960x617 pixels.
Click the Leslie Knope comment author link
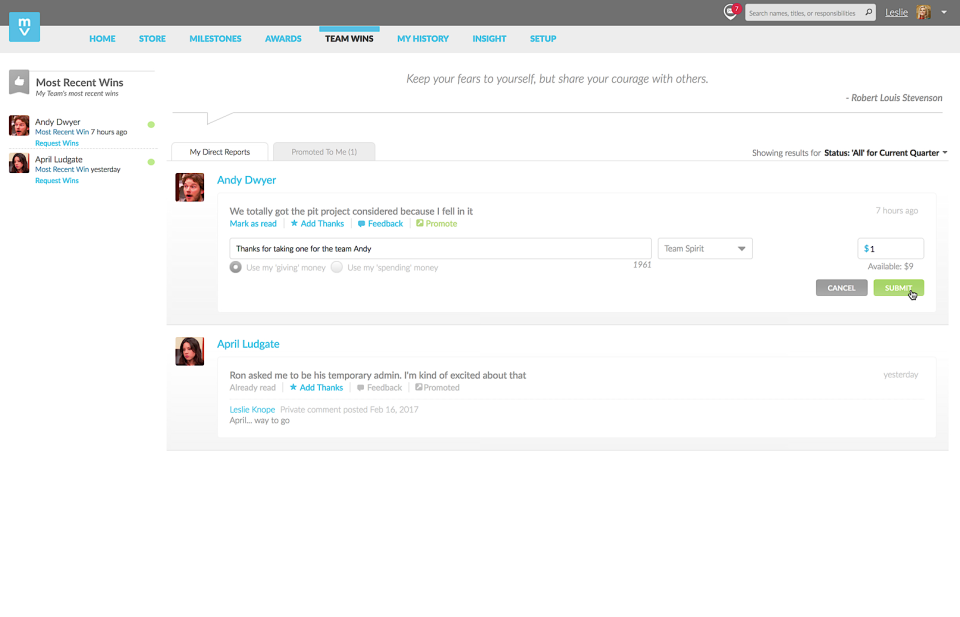[x=252, y=409]
